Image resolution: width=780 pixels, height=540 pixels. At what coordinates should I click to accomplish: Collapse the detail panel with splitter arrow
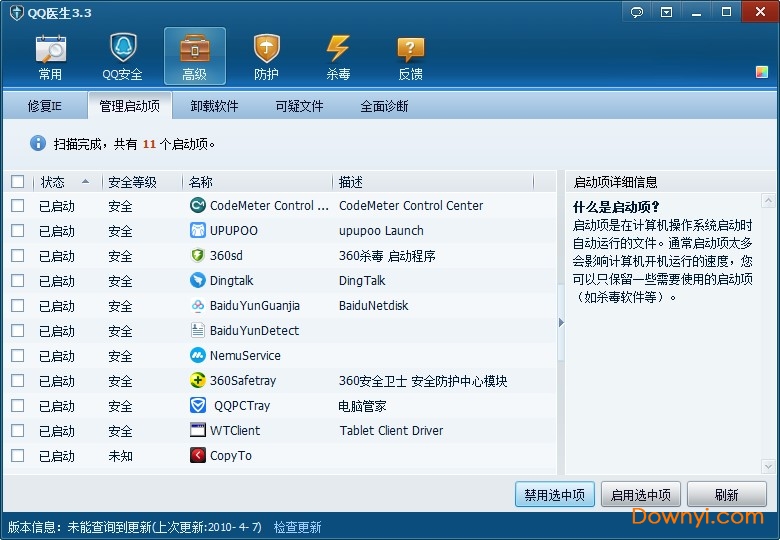561,322
